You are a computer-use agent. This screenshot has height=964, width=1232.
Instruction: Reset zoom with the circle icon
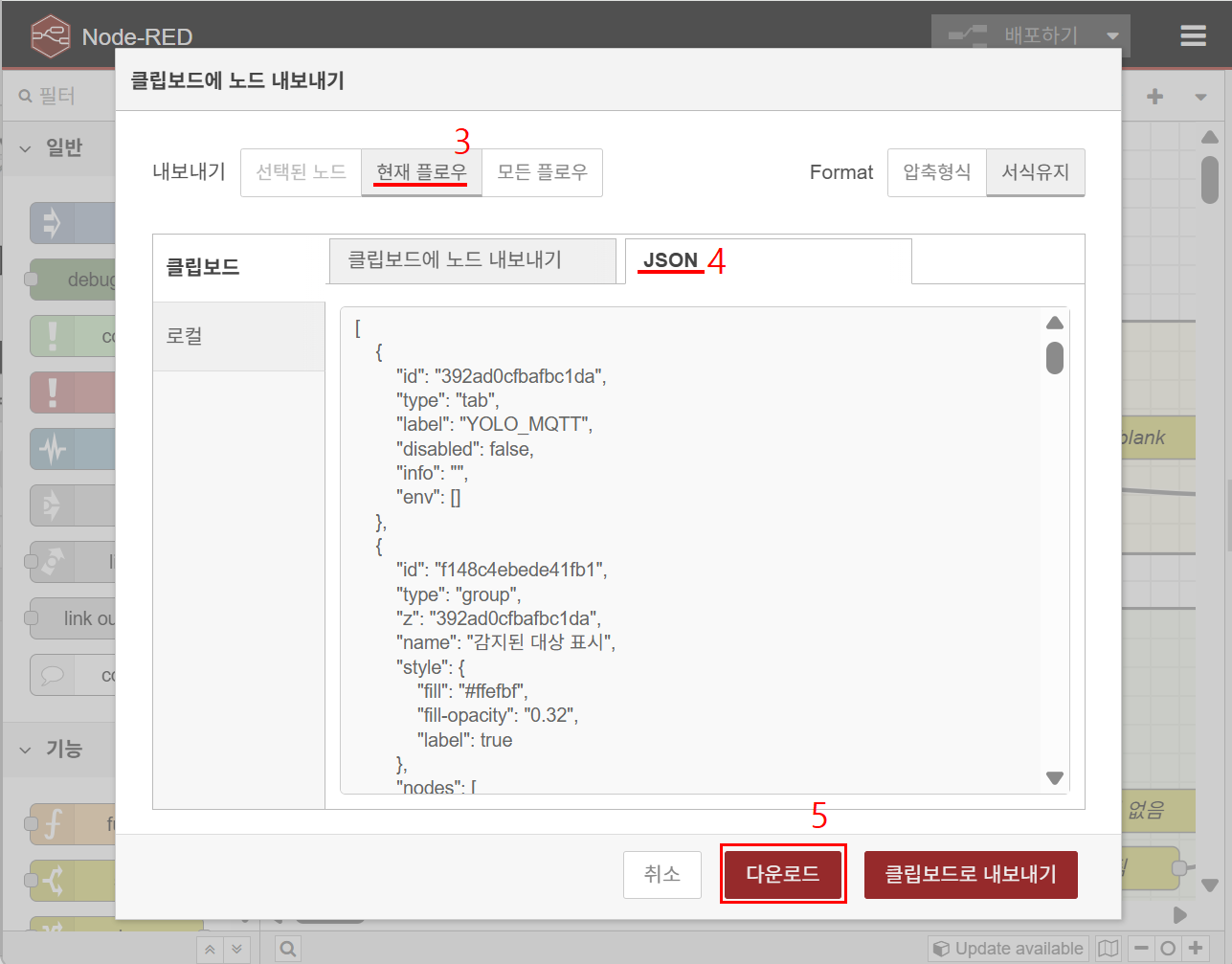tap(1168, 949)
